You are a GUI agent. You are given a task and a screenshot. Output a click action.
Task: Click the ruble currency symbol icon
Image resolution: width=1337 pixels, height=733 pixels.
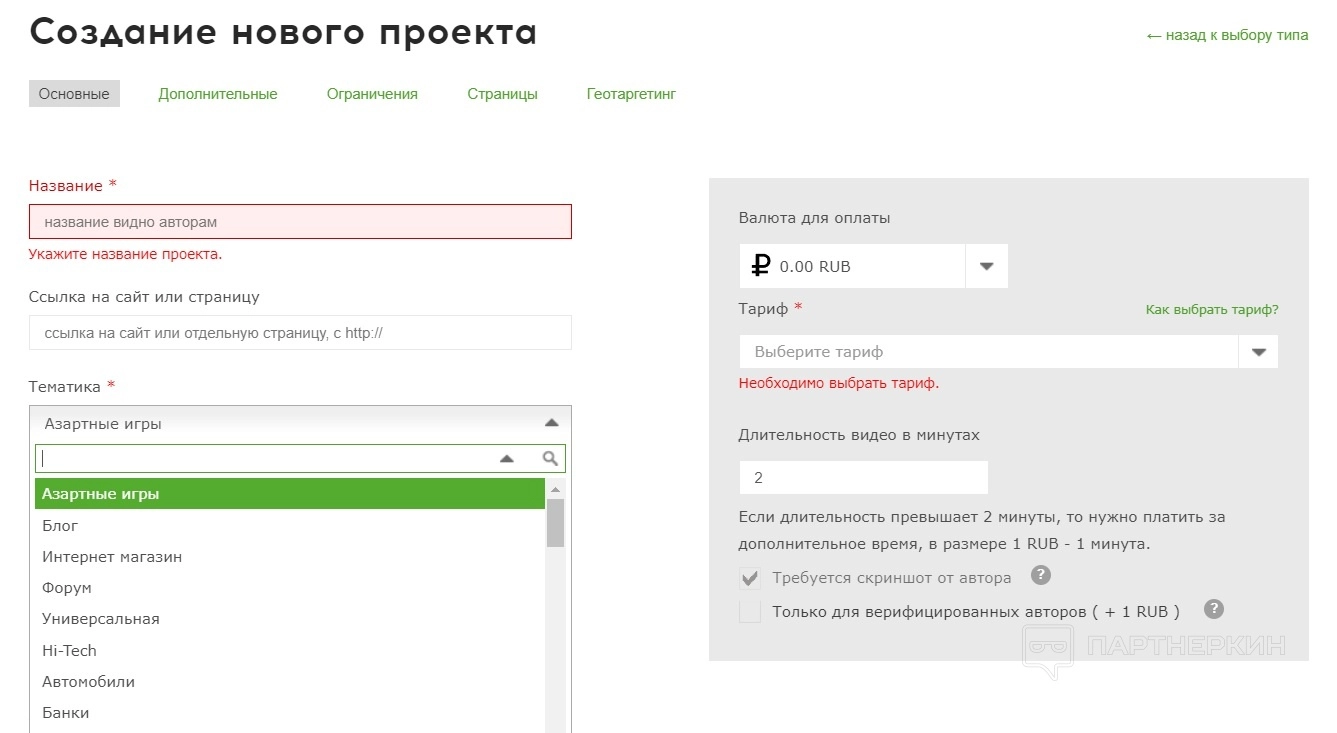[x=761, y=266]
